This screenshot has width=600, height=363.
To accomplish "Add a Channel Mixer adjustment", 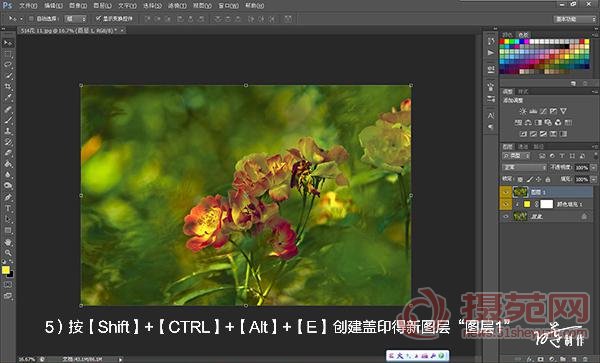I will (558, 122).
